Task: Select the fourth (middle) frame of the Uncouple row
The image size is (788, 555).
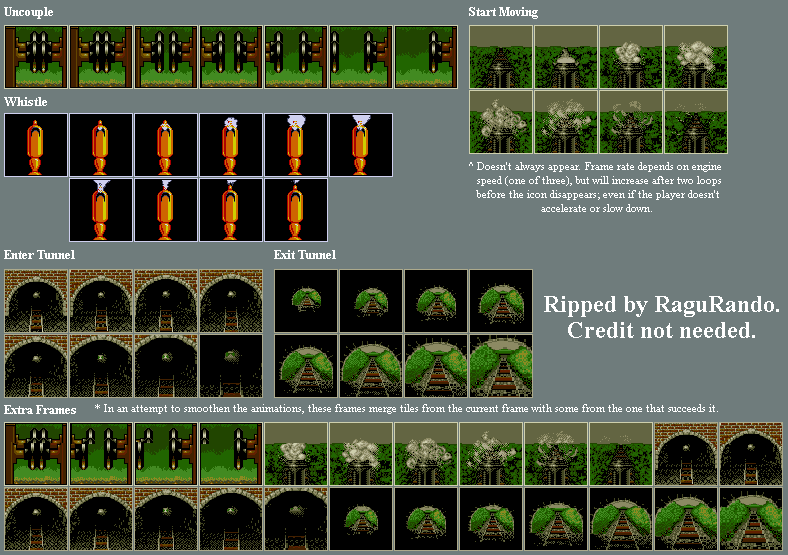Action: point(231,57)
